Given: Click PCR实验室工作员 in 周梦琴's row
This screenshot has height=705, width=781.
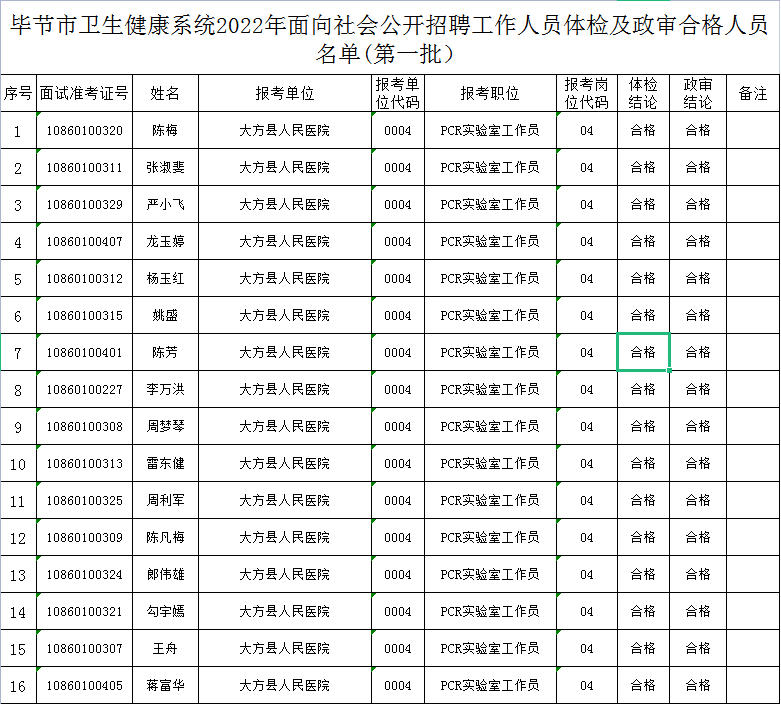Looking at the screenshot, I should tap(490, 426).
